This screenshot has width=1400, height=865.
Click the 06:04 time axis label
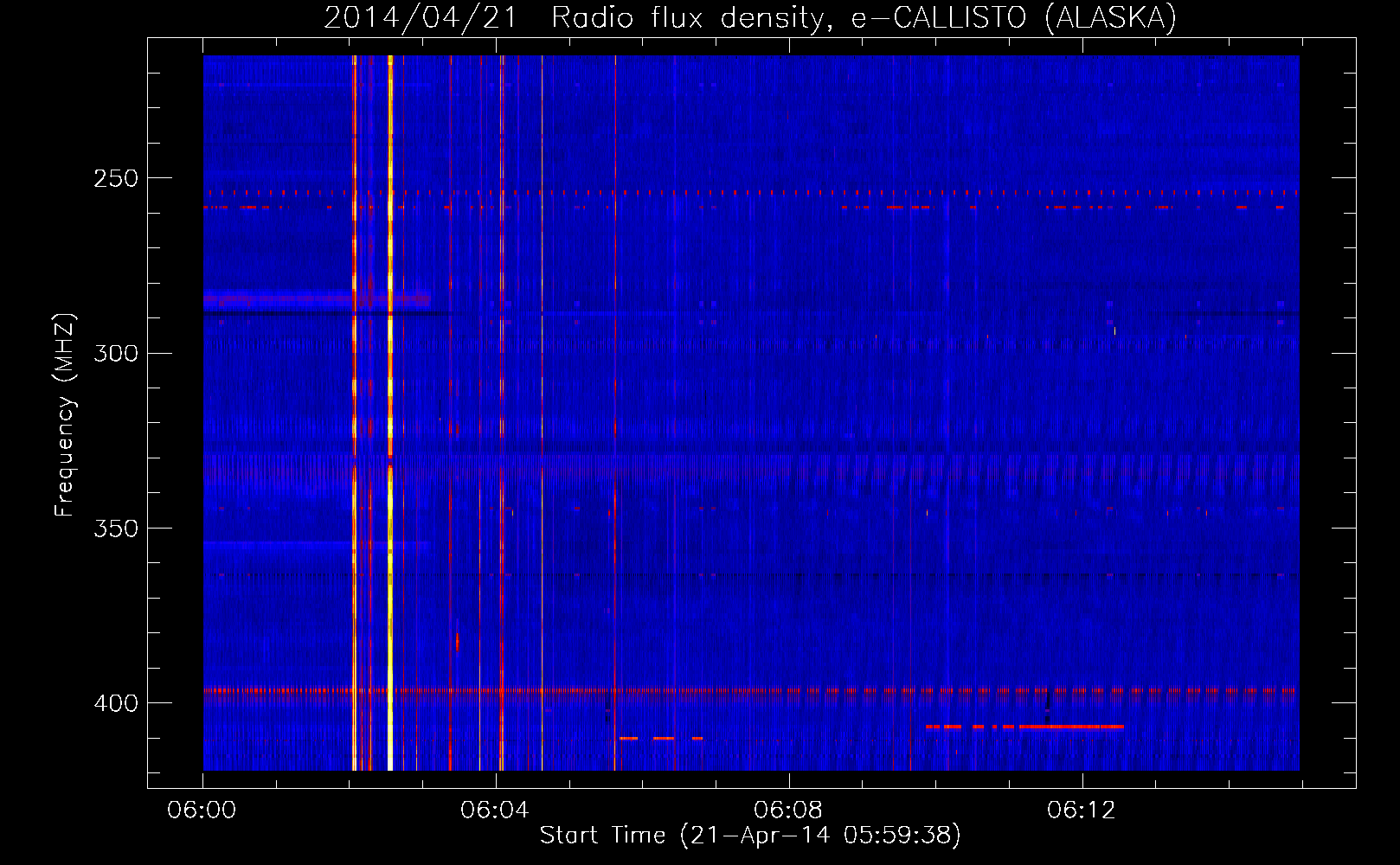pyautogui.click(x=495, y=811)
